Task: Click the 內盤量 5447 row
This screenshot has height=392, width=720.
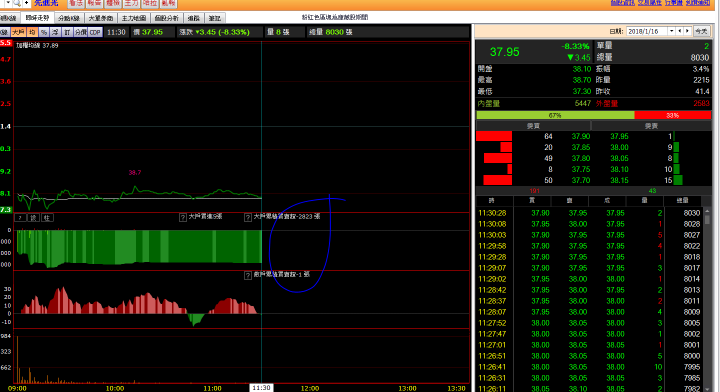Action: (535, 103)
